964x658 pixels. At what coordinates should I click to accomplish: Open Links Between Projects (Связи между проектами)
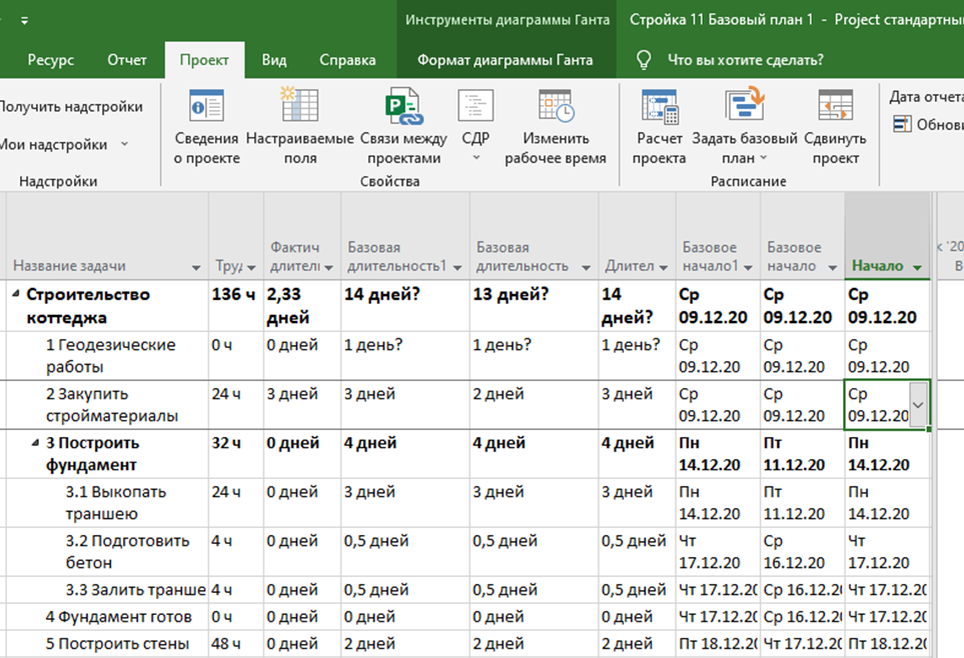[403, 128]
